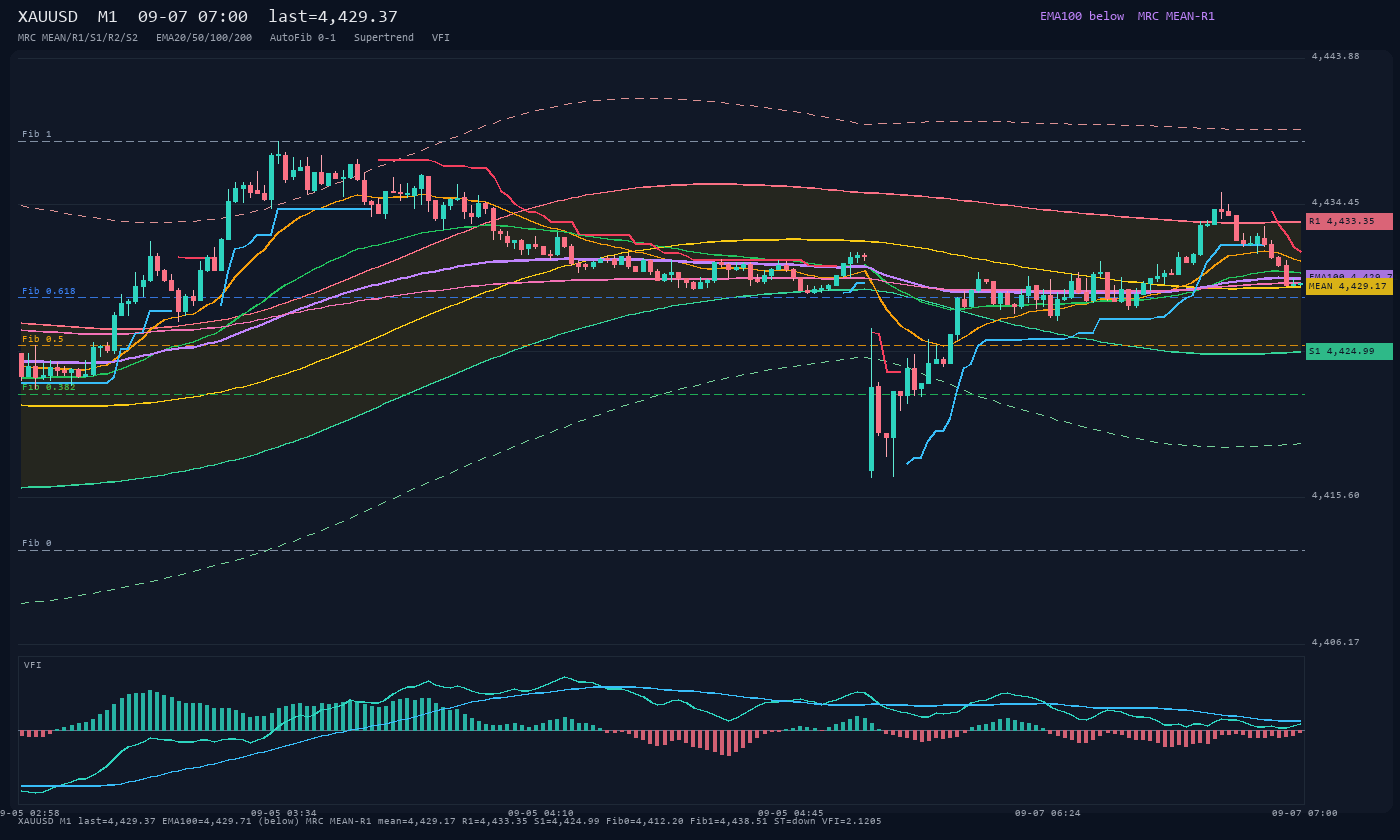Viewport: 1400px width, 840px height.
Task: Click the purple EMA100 price tag
Action: click(1349, 275)
